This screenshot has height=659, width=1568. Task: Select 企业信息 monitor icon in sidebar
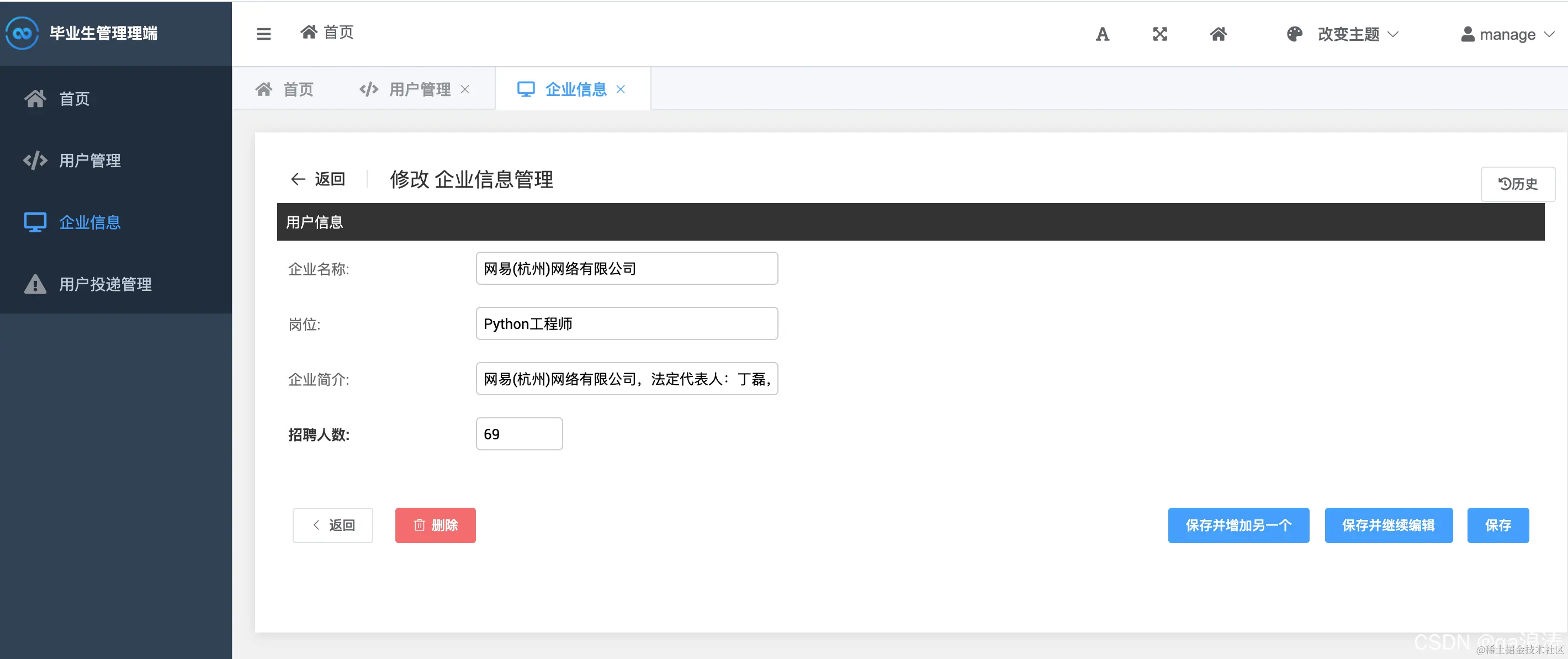click(x=35, y=222)
